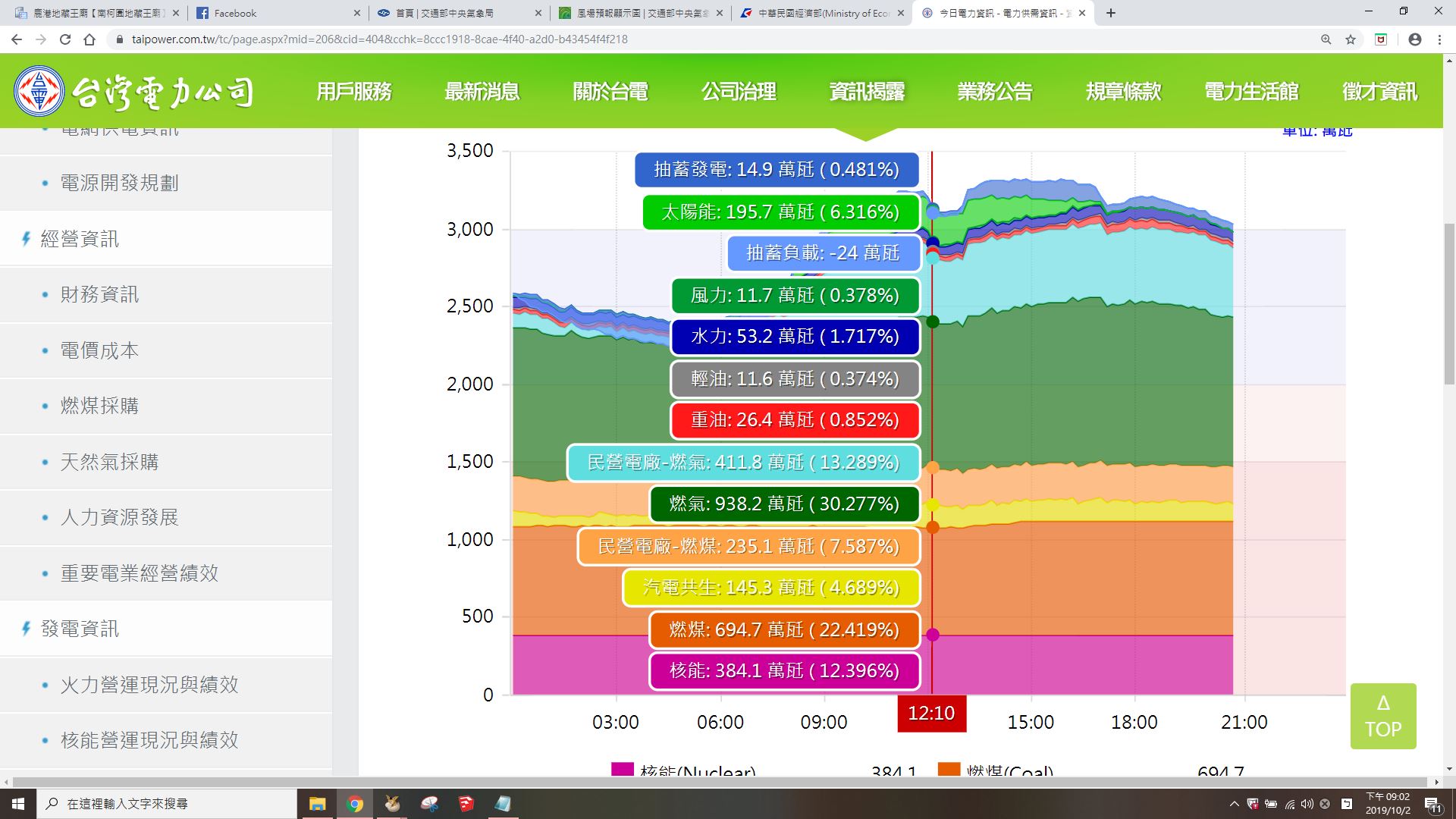Open the notification center icon
This screenshot has width=1456, height=819.
pos(1432,804)
